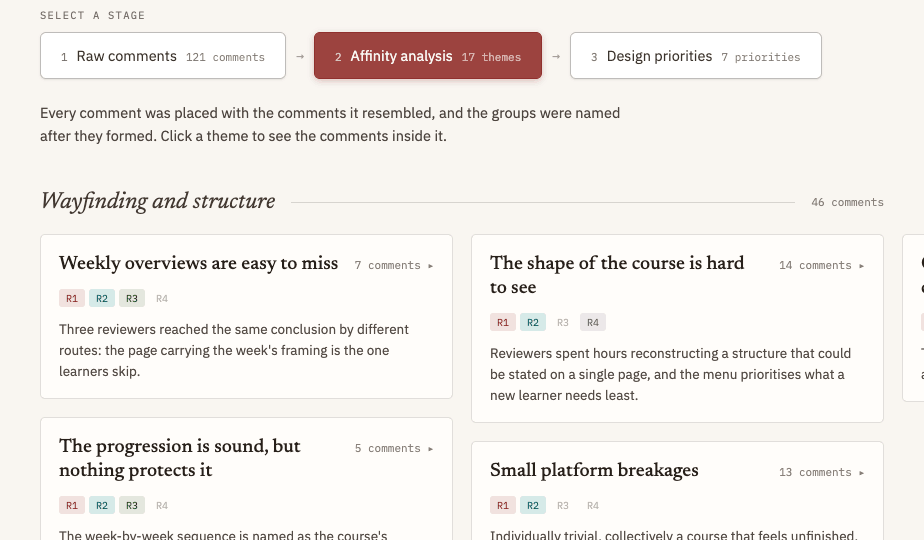
Task: Click dimmed R3 tag on 'shape of the course' card
Action: (x=563, y=322)
